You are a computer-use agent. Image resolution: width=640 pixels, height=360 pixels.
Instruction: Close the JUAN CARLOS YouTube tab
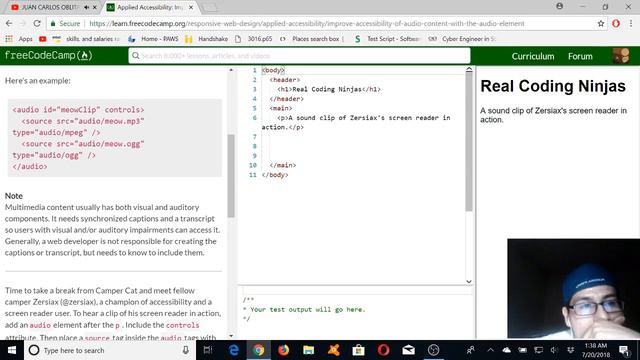95,7
